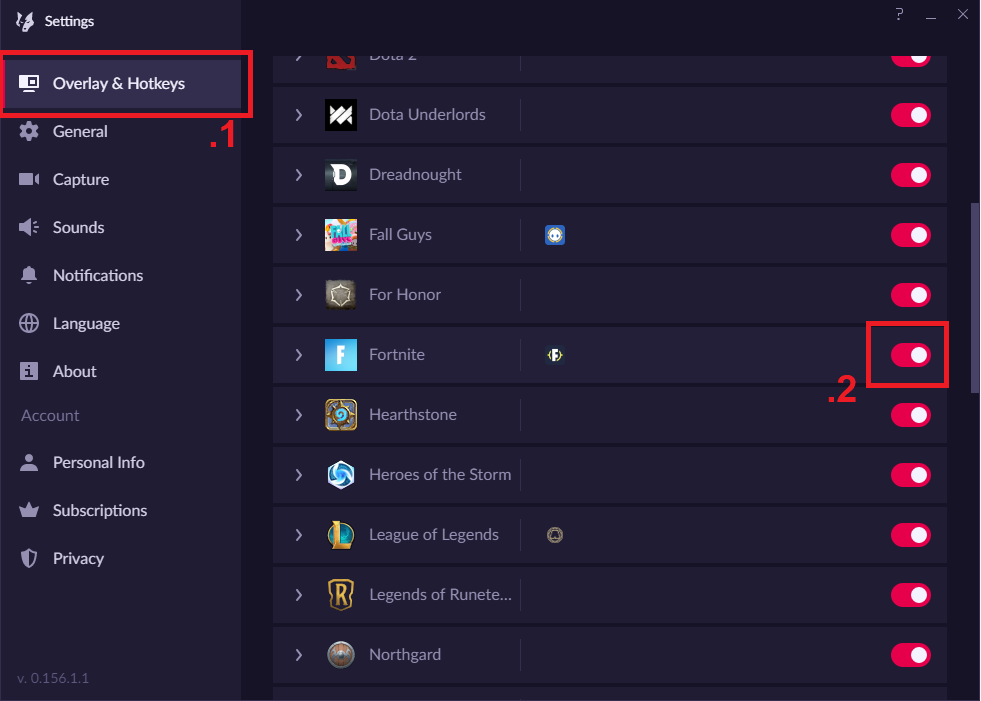Click the globe icon beside Language
The height and width of the screenshot is (701, 981).
29,324
